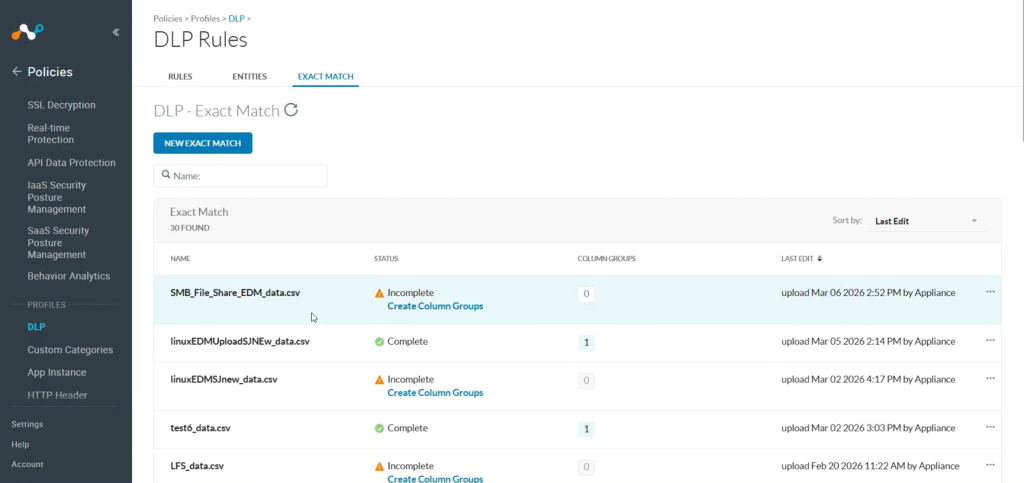Open Help in sidebar
Image resolution: width=1024 pixels, height=483 pixels.
[x=20, y=444]
